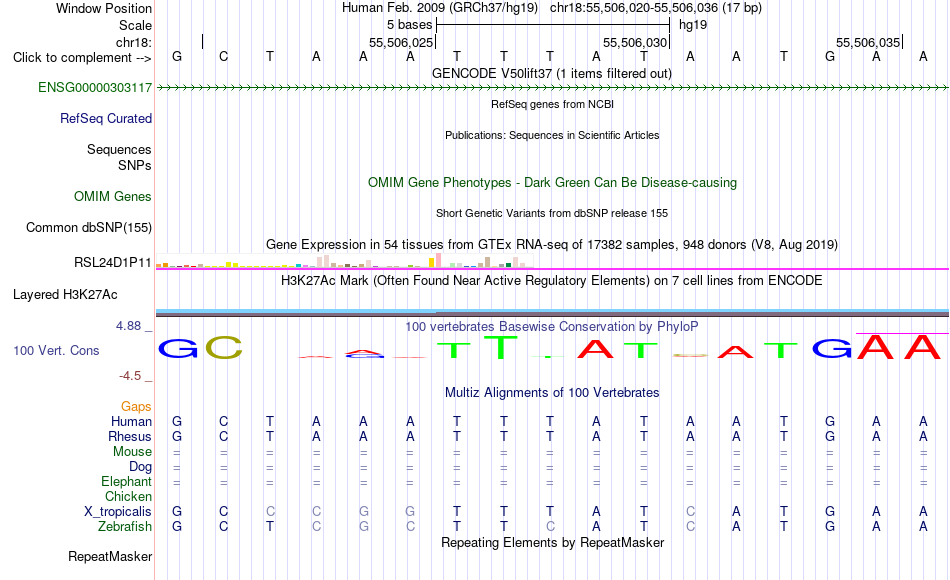Click the '5 bases' scale bar
This screenshot has height=580, width=950.
point(553,25)
